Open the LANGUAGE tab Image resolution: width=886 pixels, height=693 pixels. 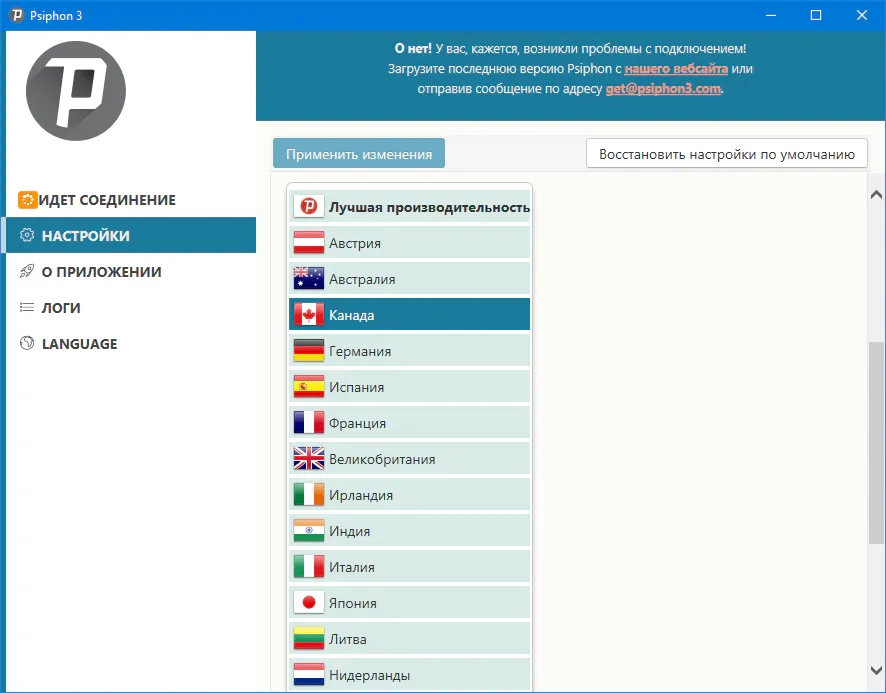click(131, 343)
